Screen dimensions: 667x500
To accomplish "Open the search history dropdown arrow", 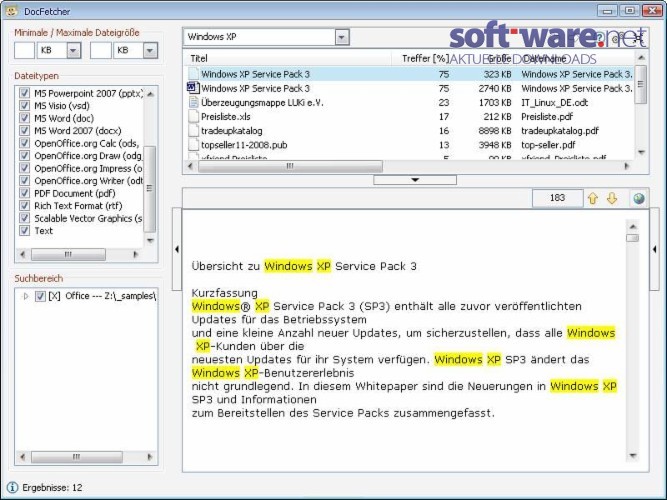I will [x=342, y=37].
